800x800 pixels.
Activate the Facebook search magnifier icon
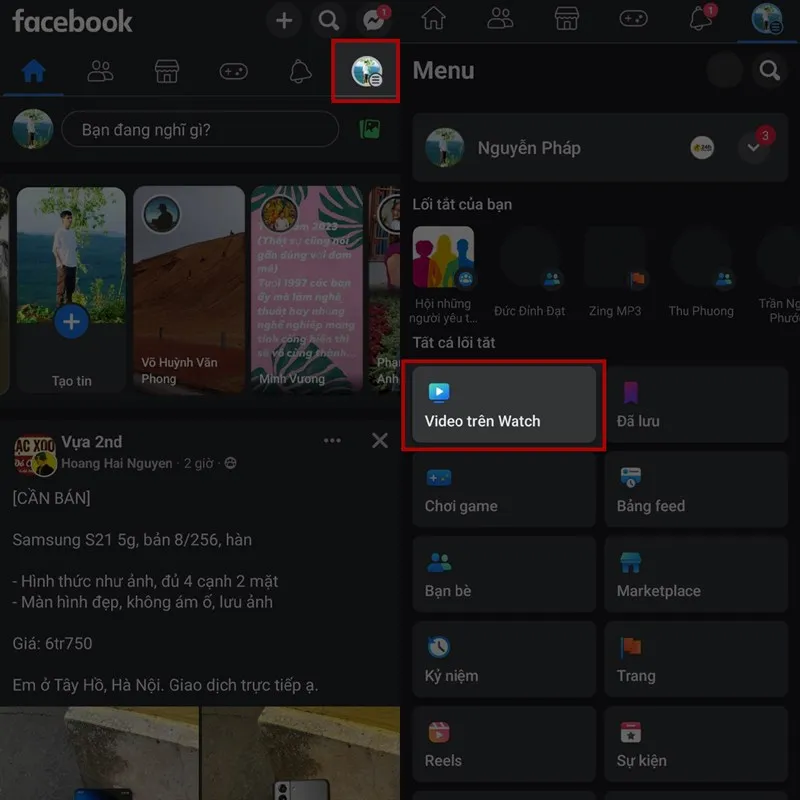[x=328, y=19]
